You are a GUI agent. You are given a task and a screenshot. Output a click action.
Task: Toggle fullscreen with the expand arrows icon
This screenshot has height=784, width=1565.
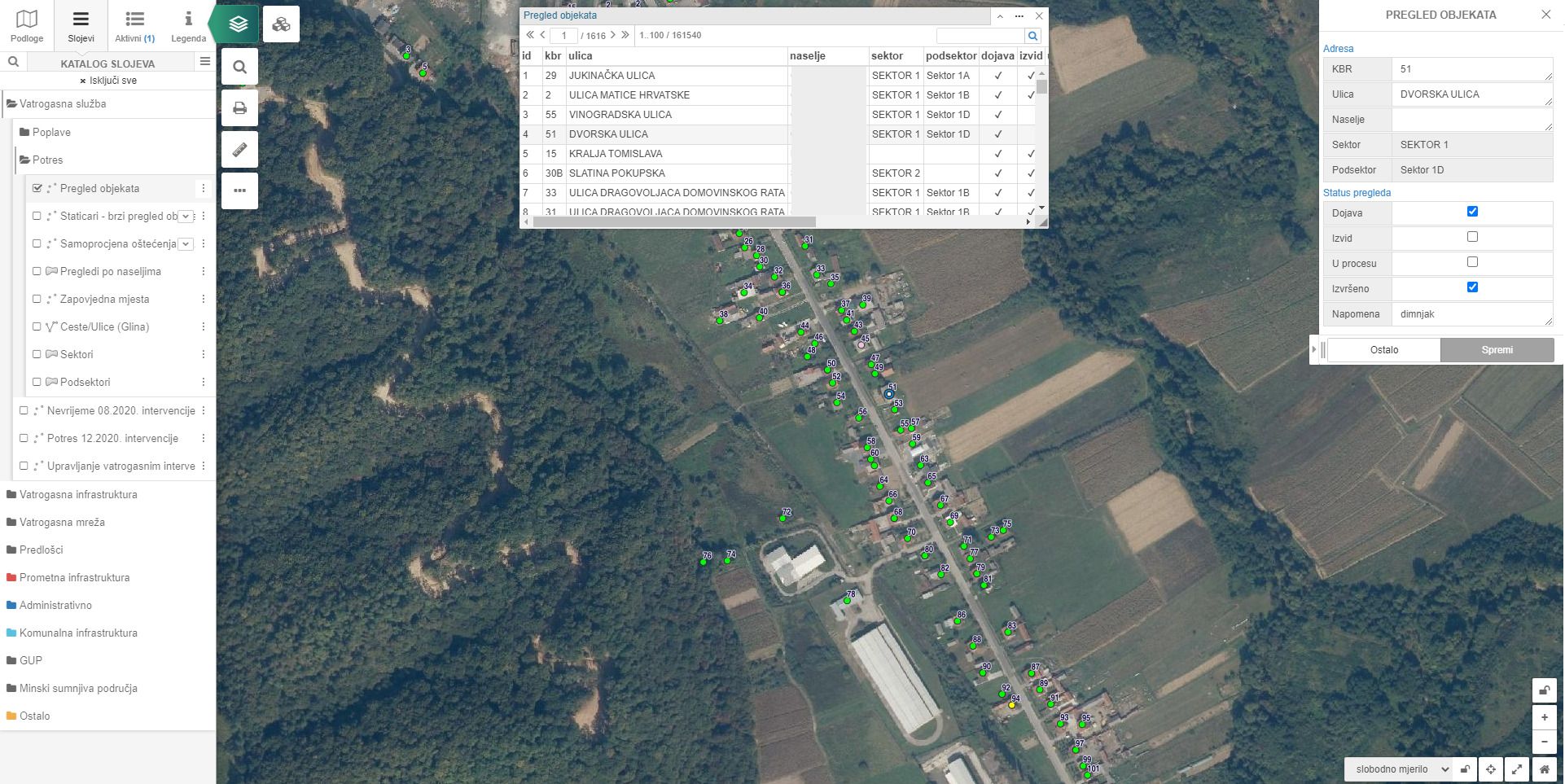1518,769
